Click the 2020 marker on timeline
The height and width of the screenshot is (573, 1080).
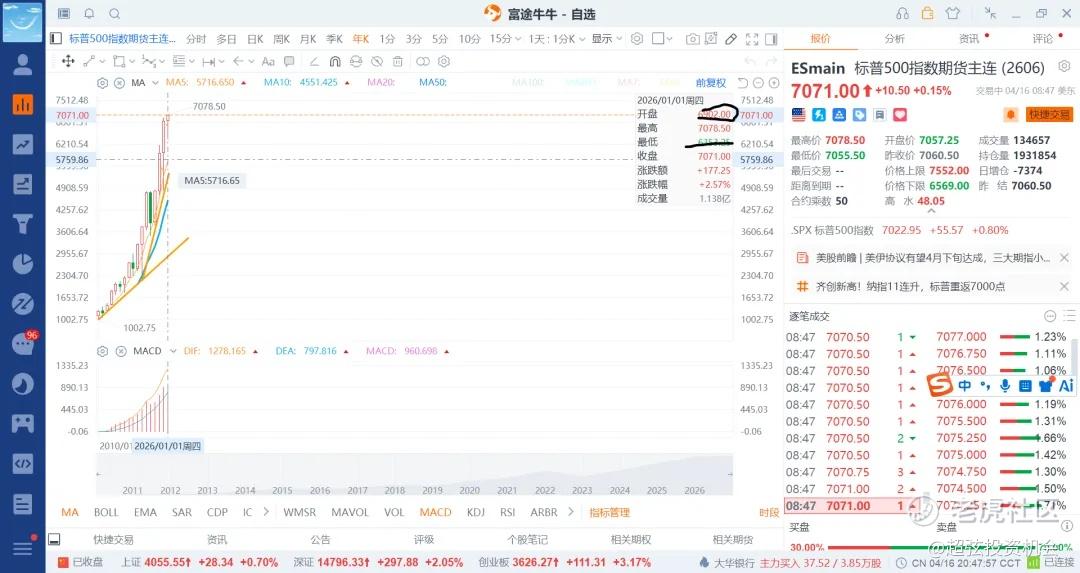coord(469,490)
